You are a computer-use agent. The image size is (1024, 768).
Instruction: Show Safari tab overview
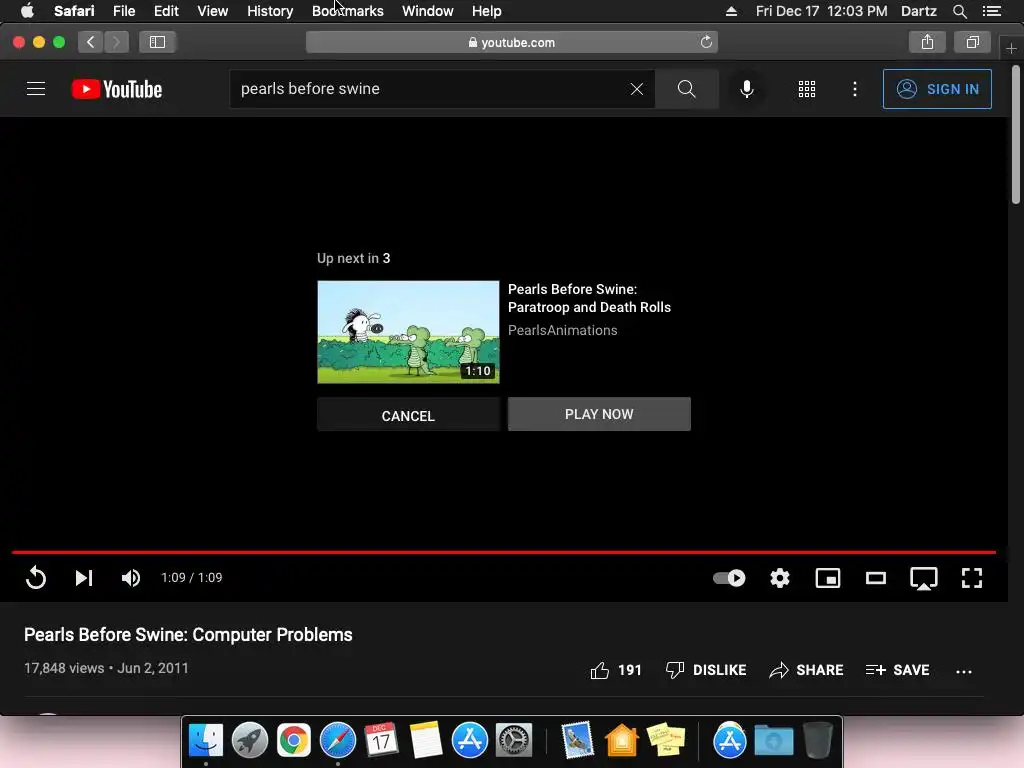point(972,42)
